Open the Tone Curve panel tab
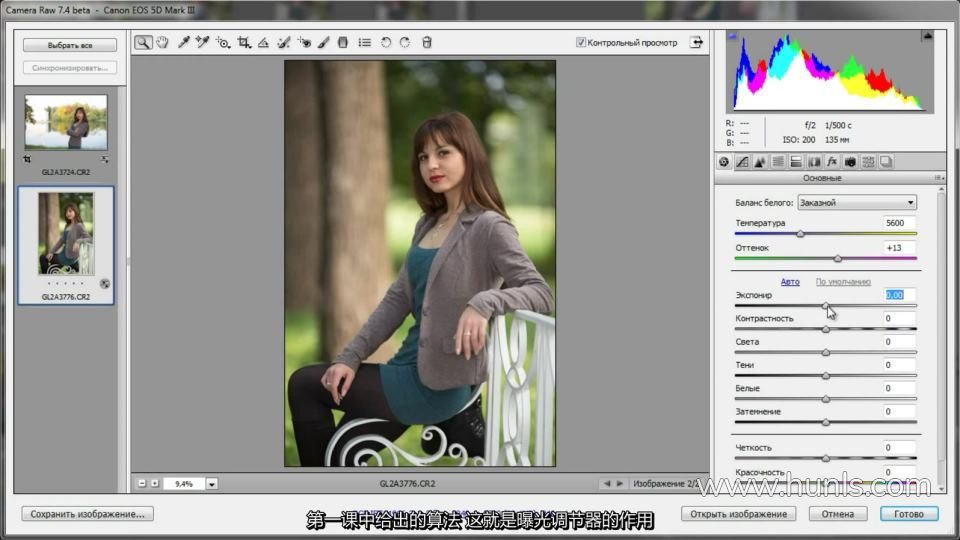This screenshot has height=540, width=960. [742, 162]
